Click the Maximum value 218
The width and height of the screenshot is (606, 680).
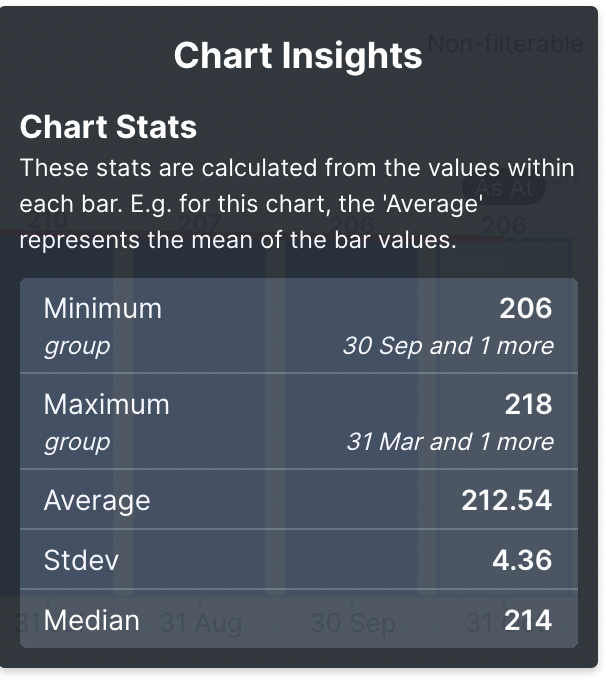[x=528, y=404]
